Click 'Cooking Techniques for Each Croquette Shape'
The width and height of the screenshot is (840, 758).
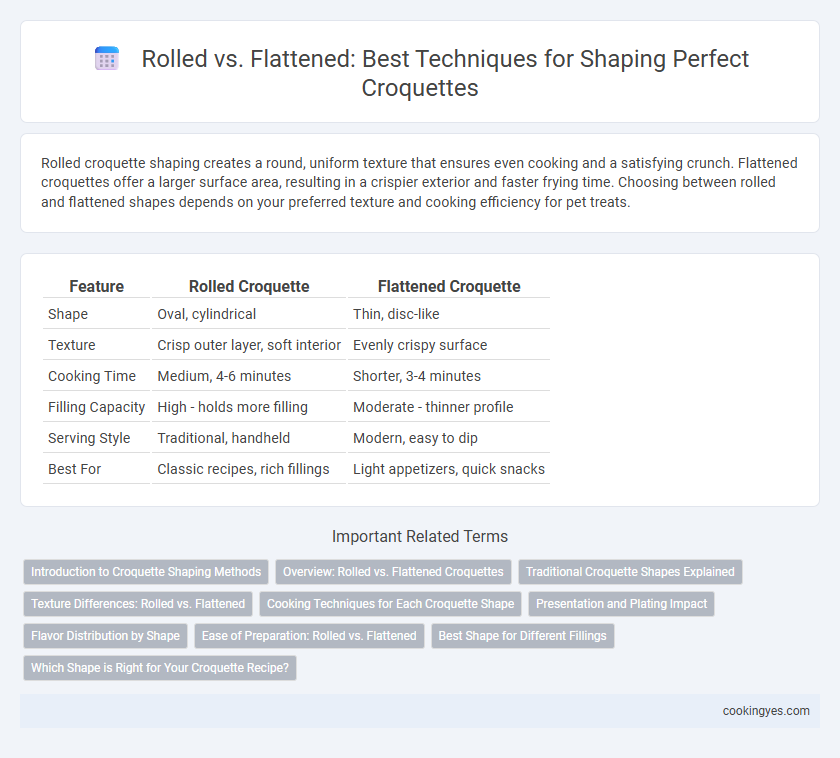point(391,604)
